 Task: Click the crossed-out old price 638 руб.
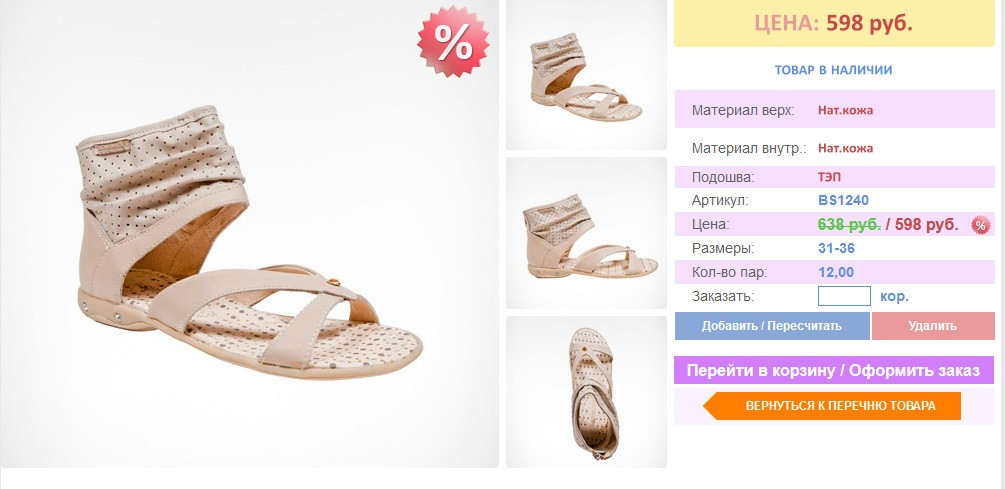[x=849, y=224]
